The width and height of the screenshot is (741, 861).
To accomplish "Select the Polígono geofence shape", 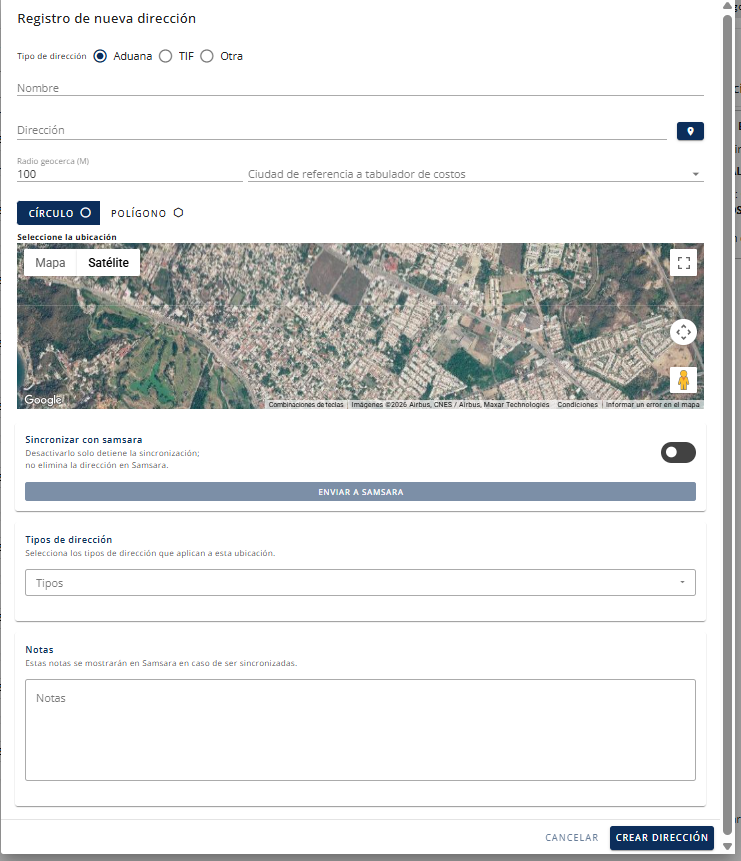I will click(147, 213).
